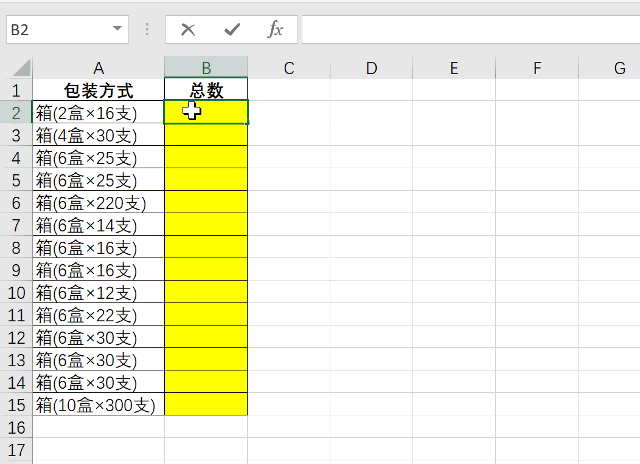Select row 2 header
This screenshot has height=464, width=640.
coord(16,112)
